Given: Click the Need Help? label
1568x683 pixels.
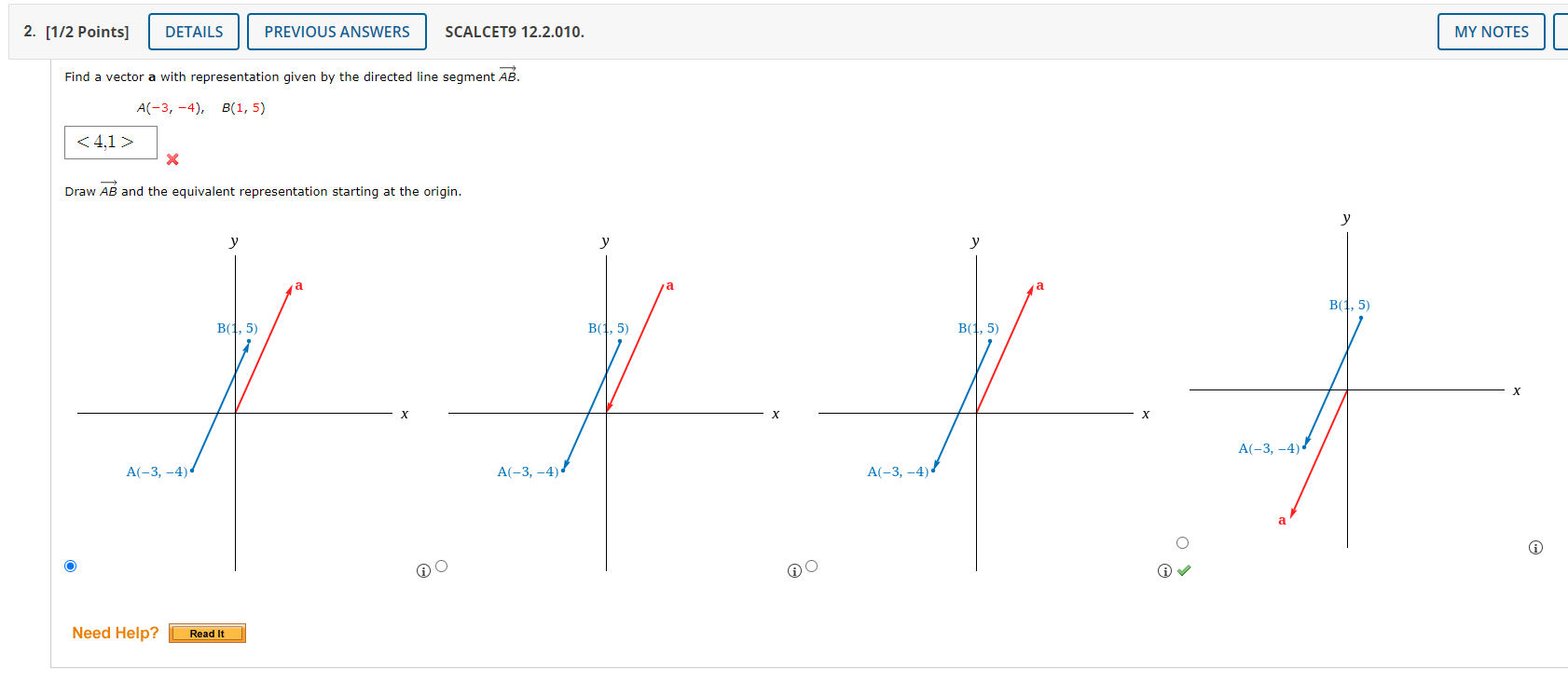Looking at the screenshot, I should click(114, 633).
